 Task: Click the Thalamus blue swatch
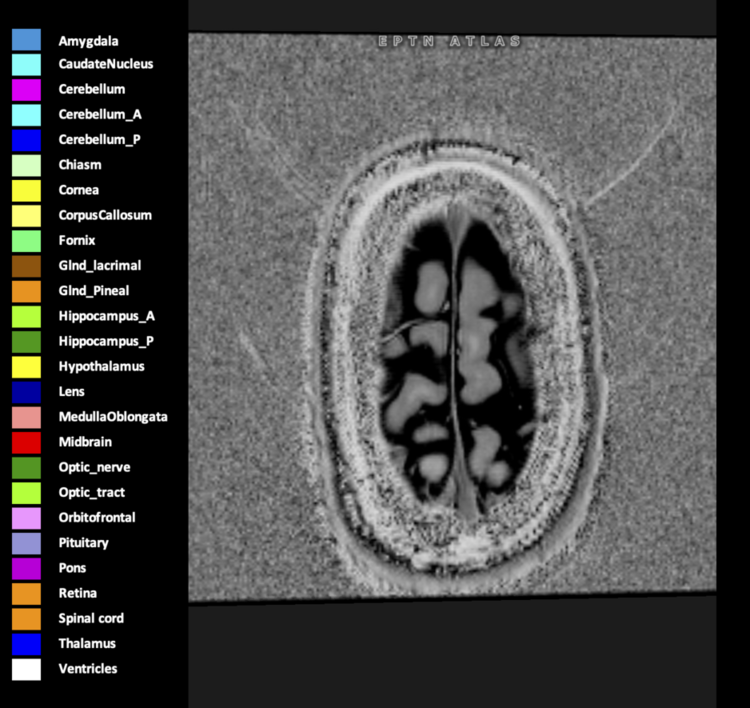click(26, 644)
